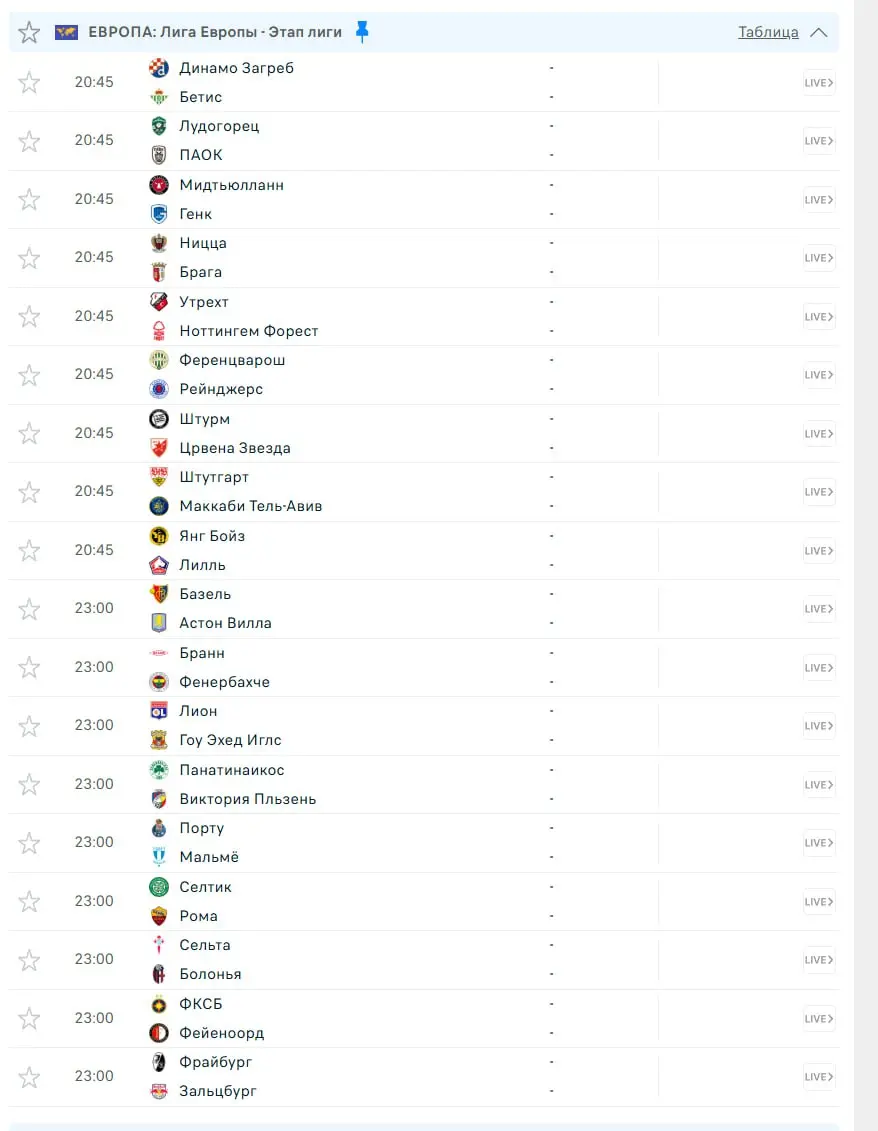Image resolution: width=878 pixels, height=1131 pixels.
Task: Add Штутгарт – Маккаби Тель-Авив to favorites
Action: (x=29, y=492)
